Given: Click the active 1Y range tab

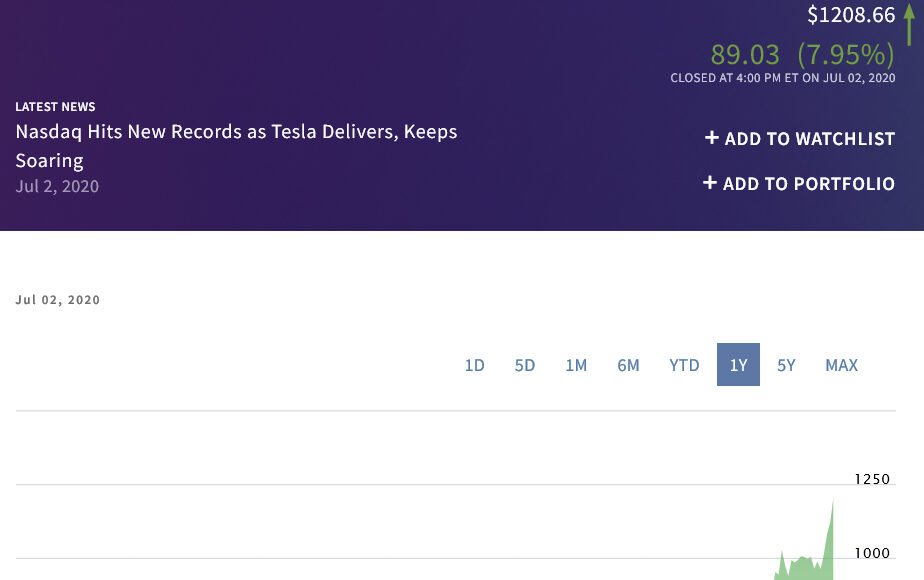Looking at the screenshot, I should pyautogui.click(x=738, y=365).
